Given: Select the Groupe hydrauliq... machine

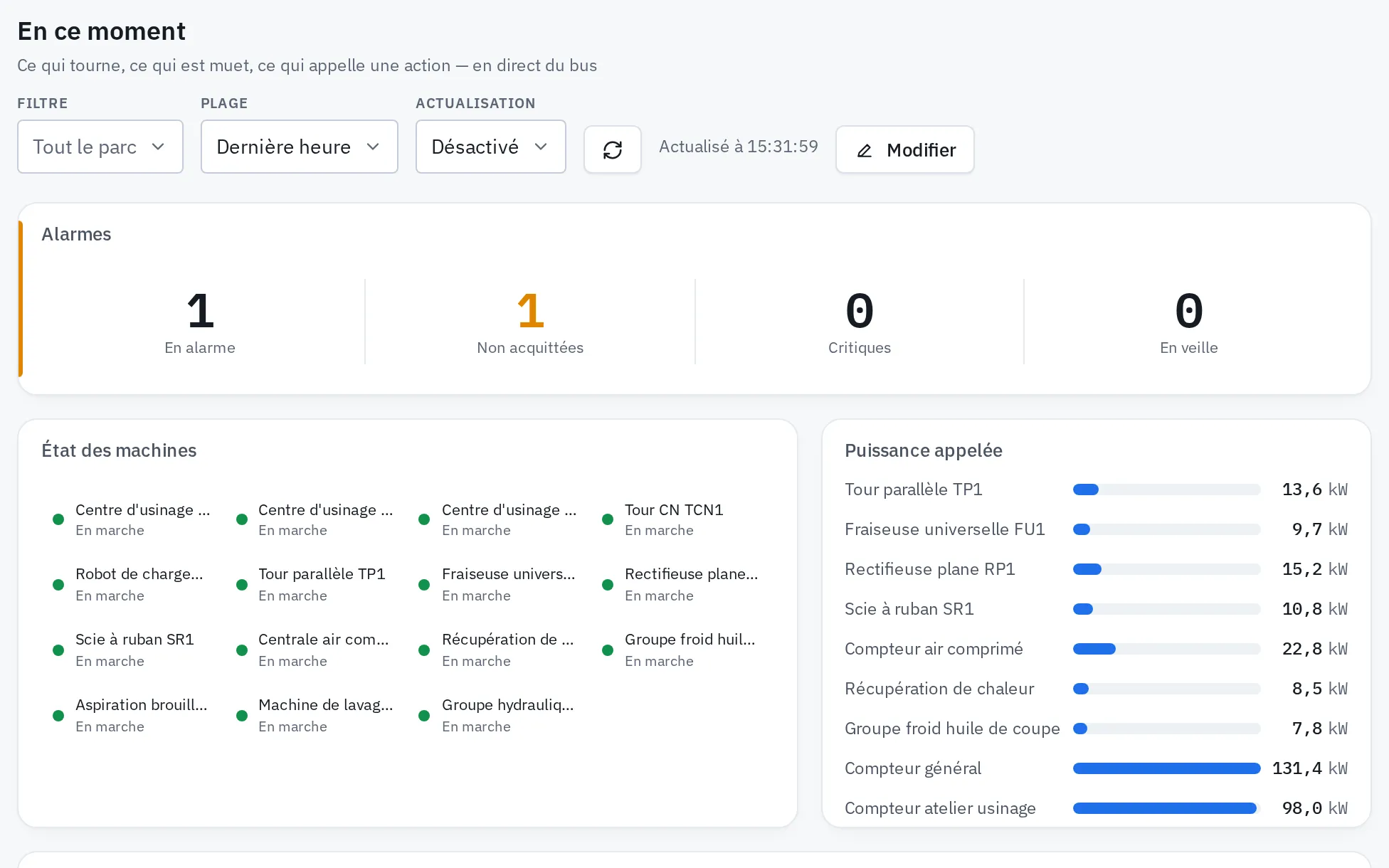Looking at the screenshot, I should pos(500,715).
